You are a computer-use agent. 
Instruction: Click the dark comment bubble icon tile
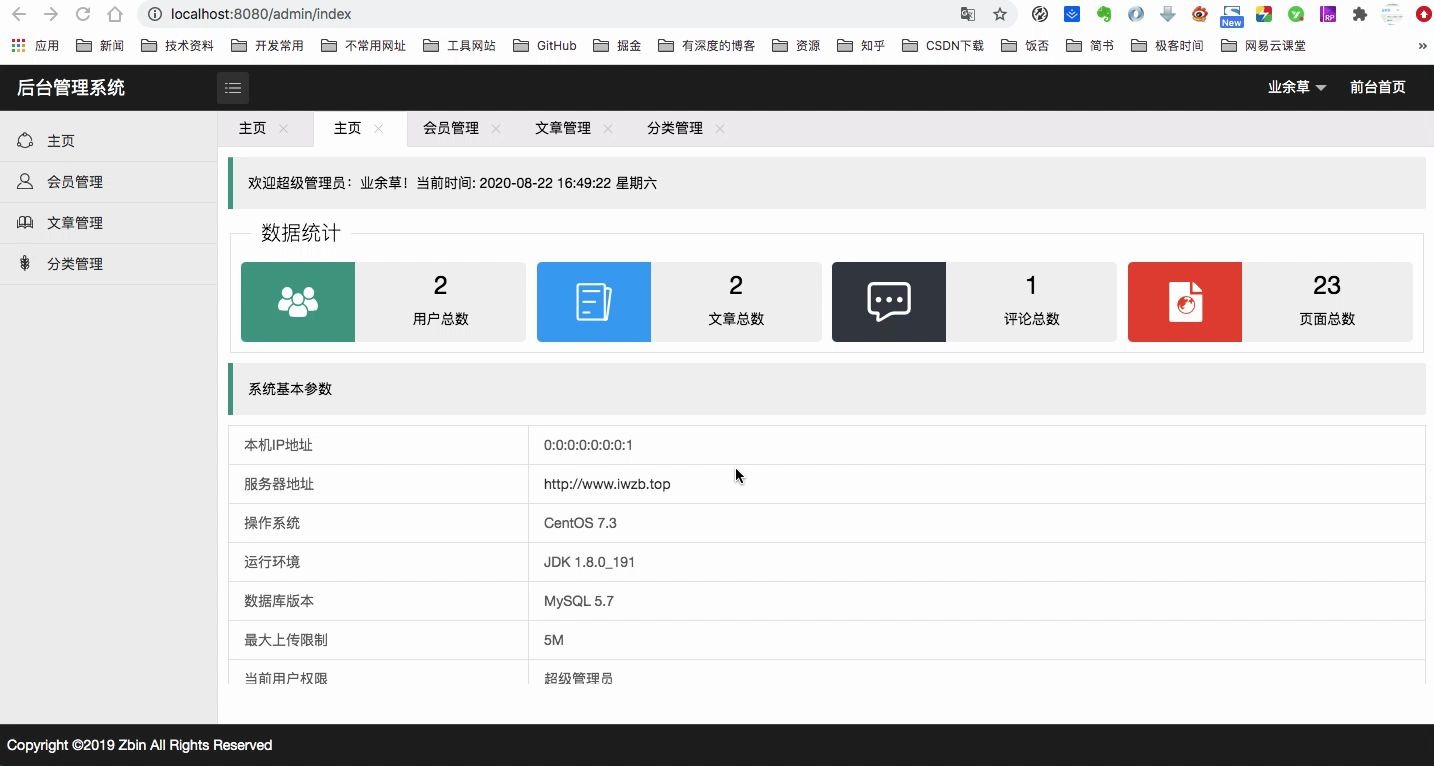889,302
